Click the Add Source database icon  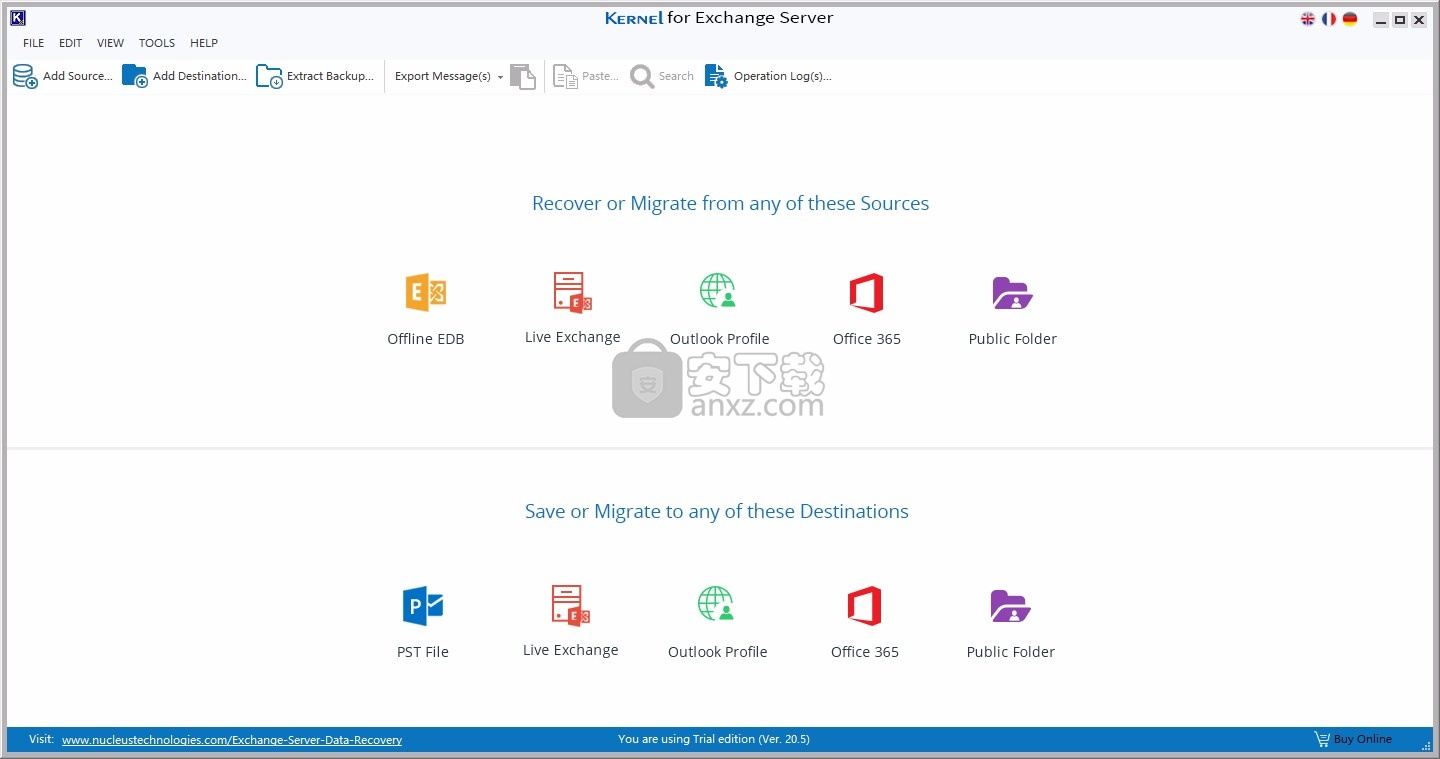coord(25,76)
